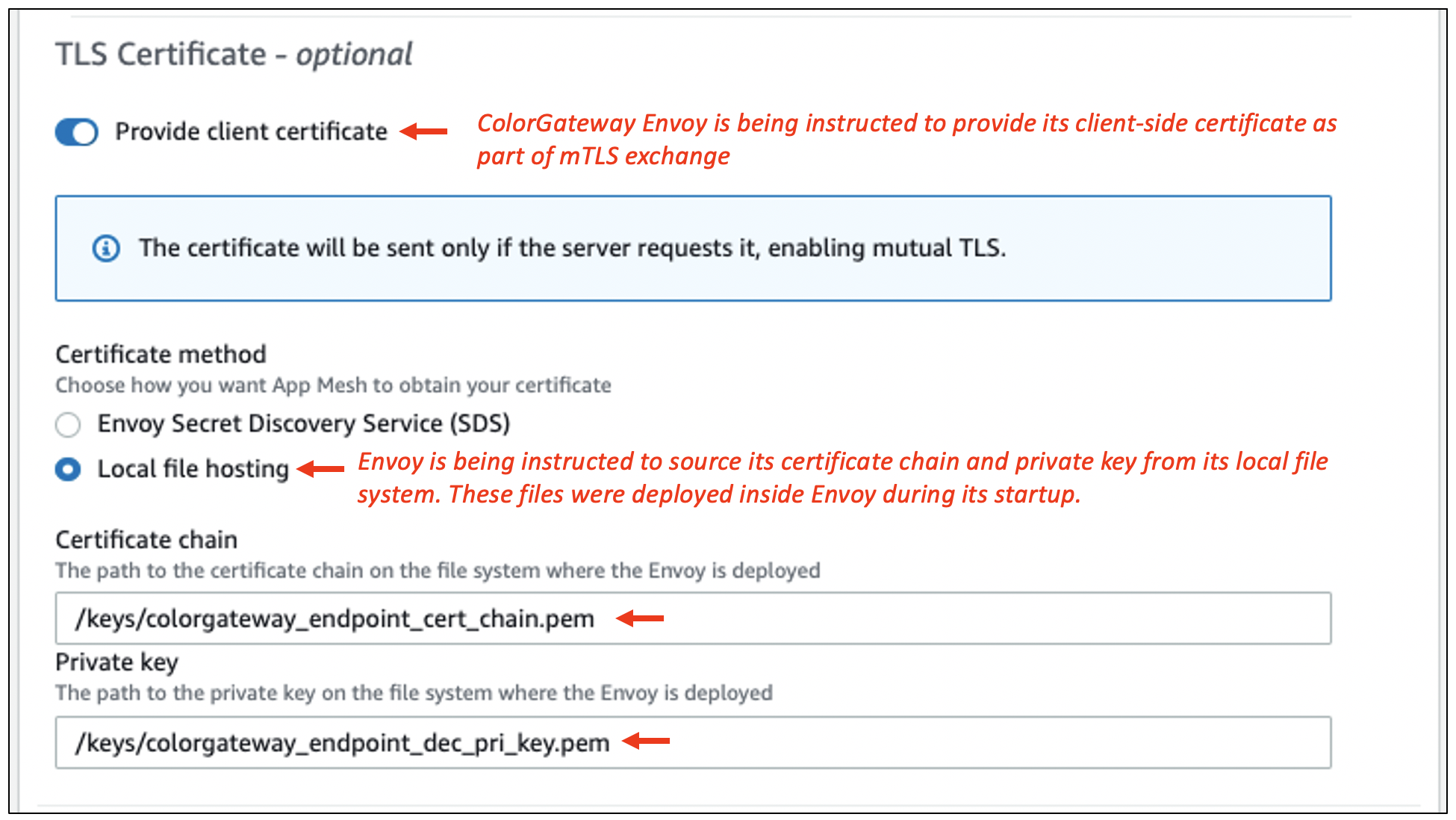This screenshot has width=1456, height=820.
Task: Click the Local file hosting label text
Action: [x=193, y=469]
